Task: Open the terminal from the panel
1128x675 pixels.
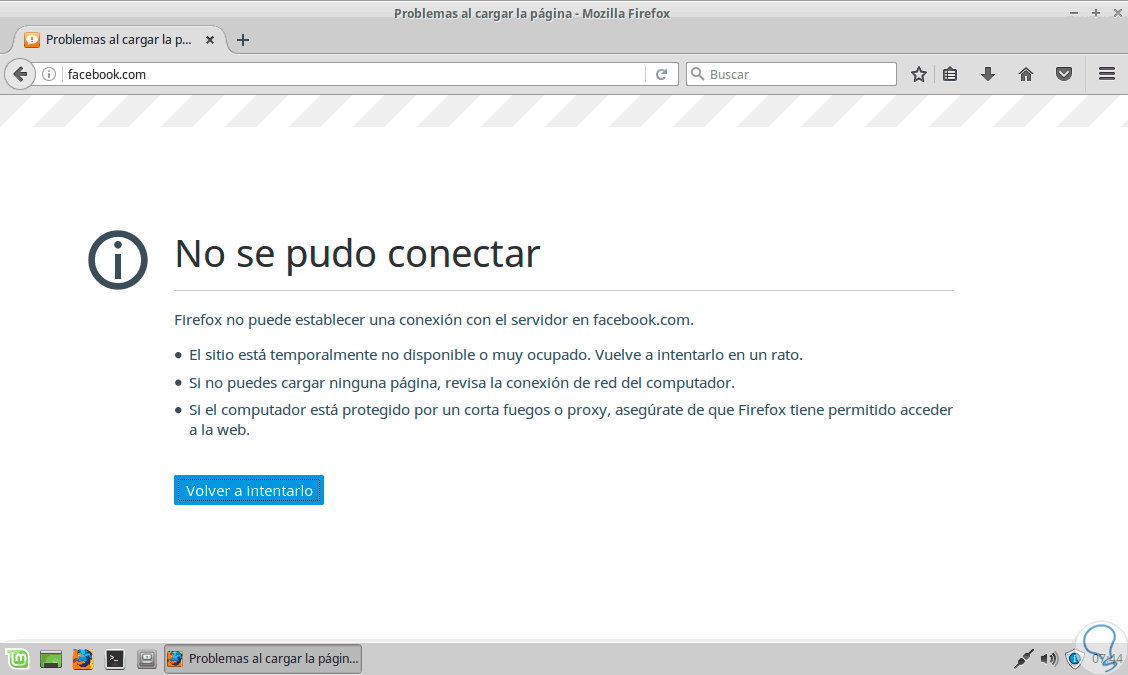Action: click(x=114, y=659)
